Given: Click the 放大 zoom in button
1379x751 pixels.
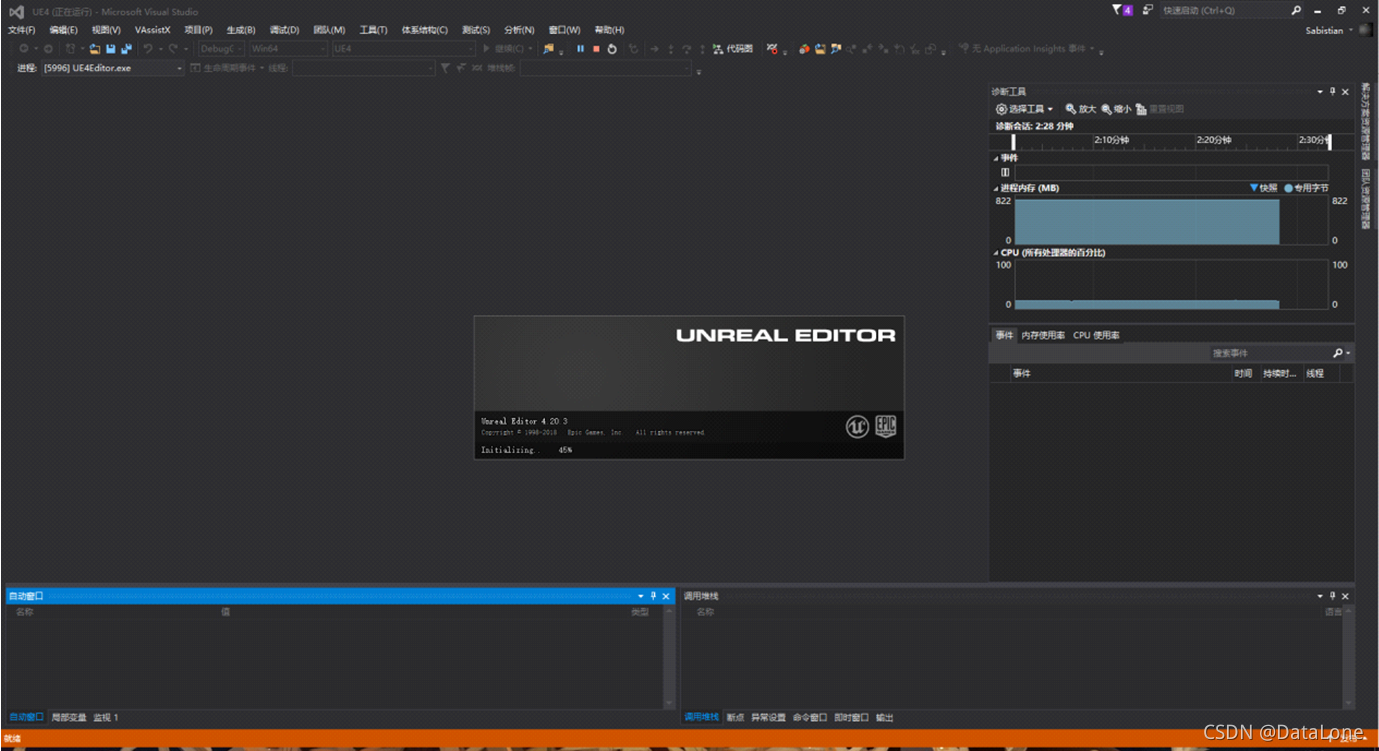Looking at the screenshot, I should (1081, 109).
